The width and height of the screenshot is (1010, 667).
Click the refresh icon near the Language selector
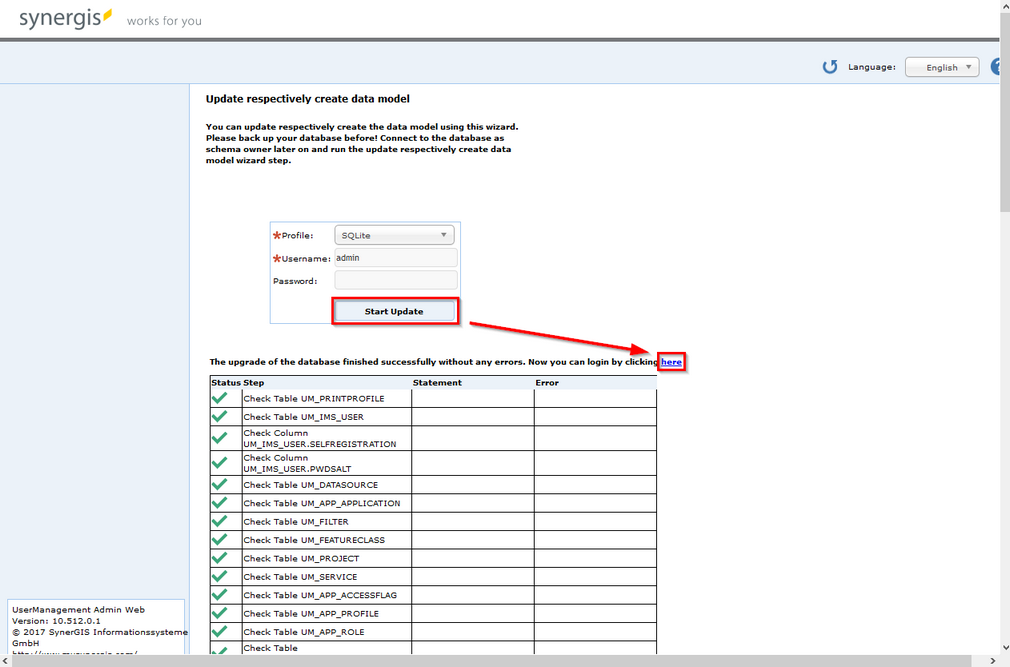(x=830, y=66)
